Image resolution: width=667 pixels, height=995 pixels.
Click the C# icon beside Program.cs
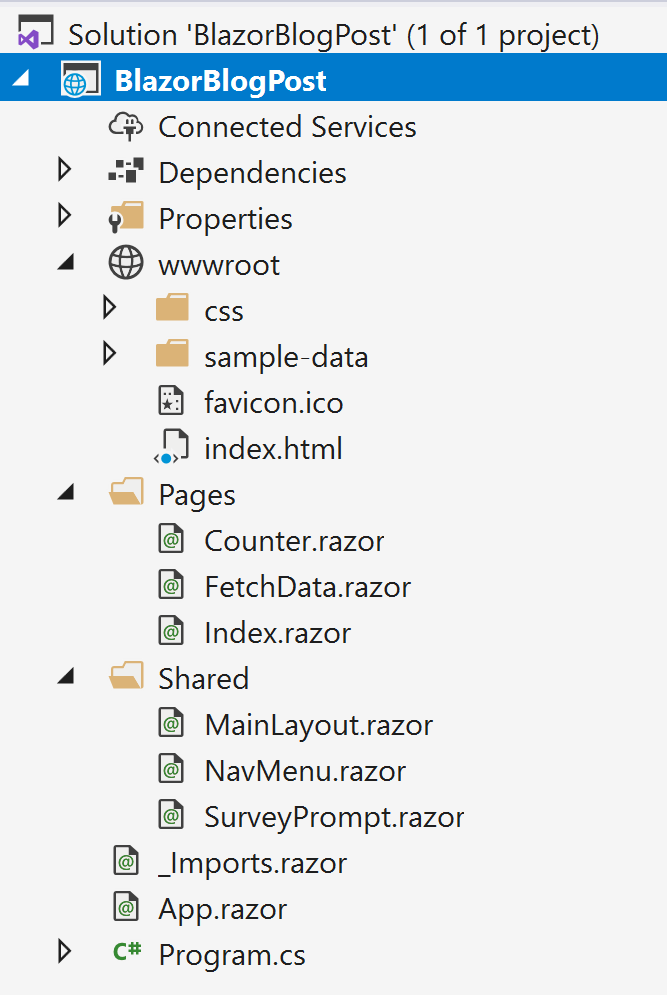click(x=126, y=951)
